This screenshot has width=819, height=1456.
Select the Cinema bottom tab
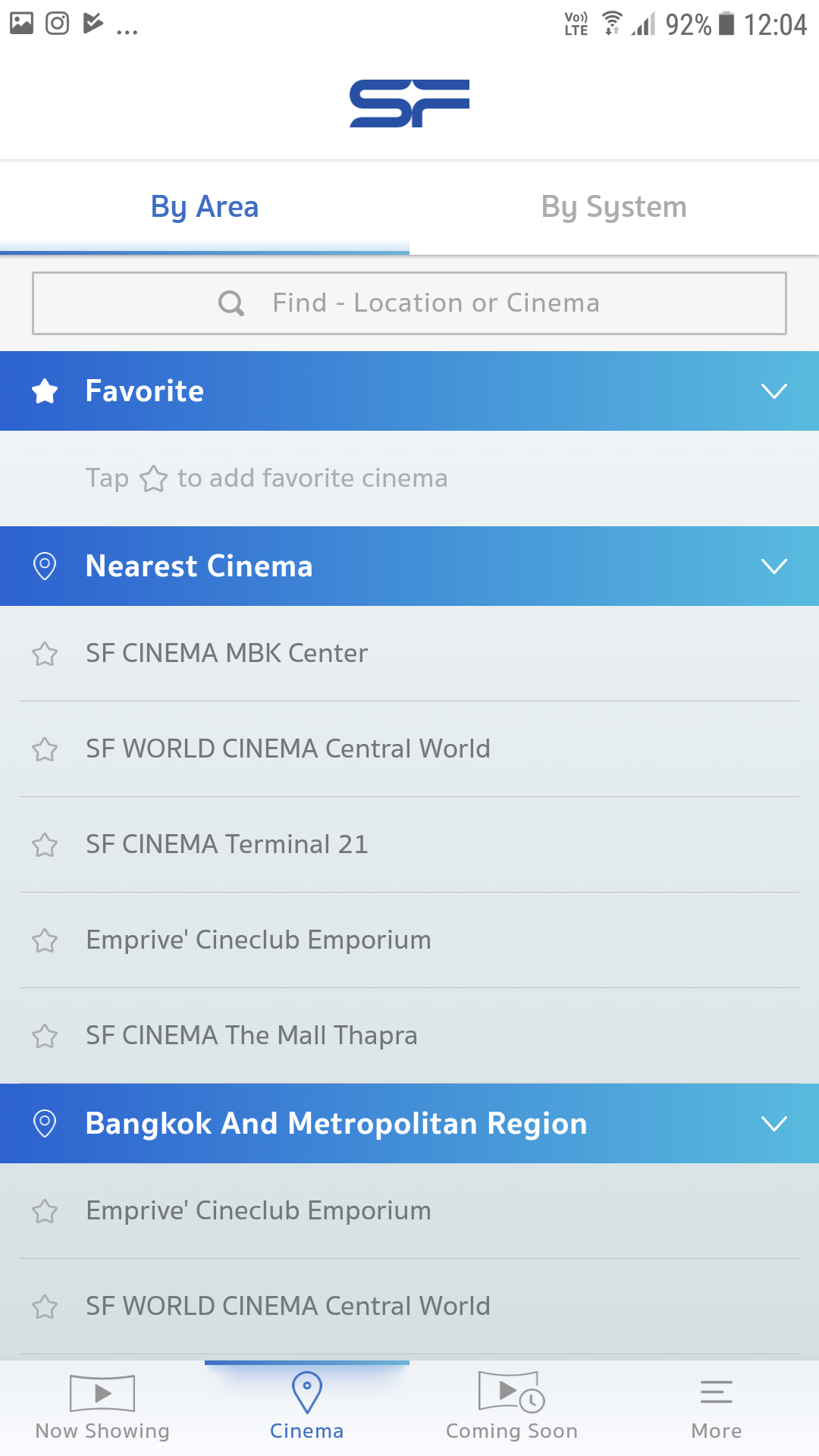click(x=307, y=1408)
